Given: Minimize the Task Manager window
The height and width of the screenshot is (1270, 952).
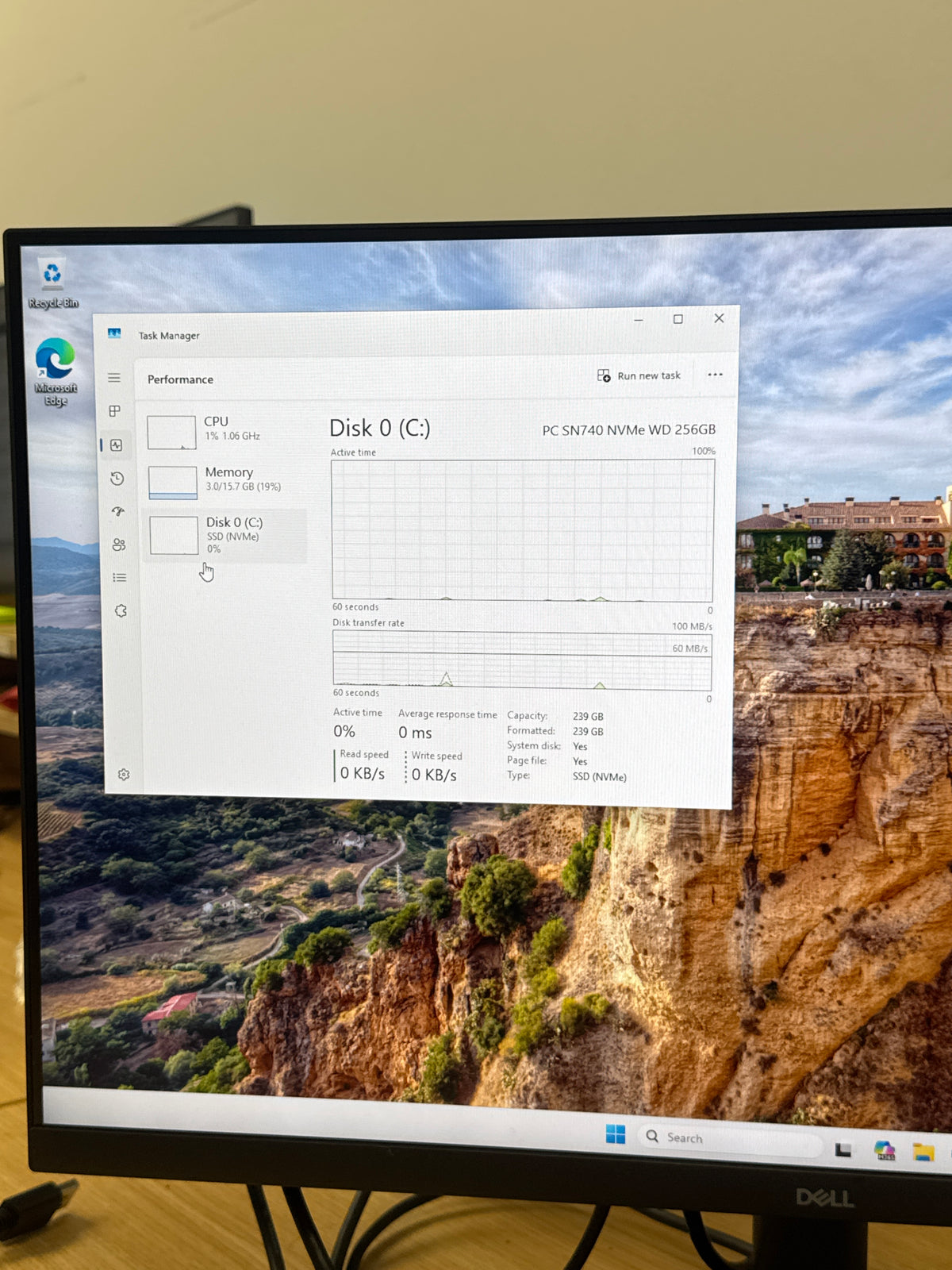Looking at the screenshot, I should [x=639, y=319].
